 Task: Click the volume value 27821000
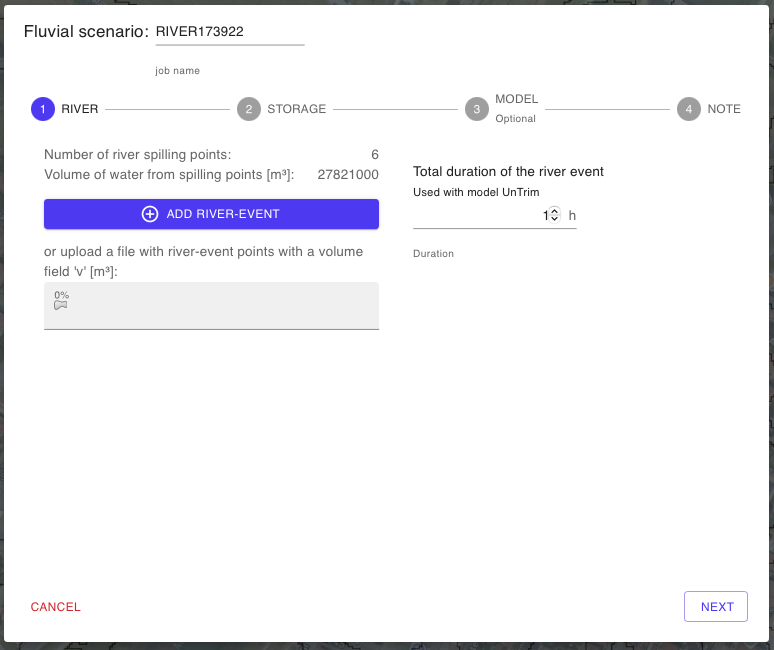[347, 174]
